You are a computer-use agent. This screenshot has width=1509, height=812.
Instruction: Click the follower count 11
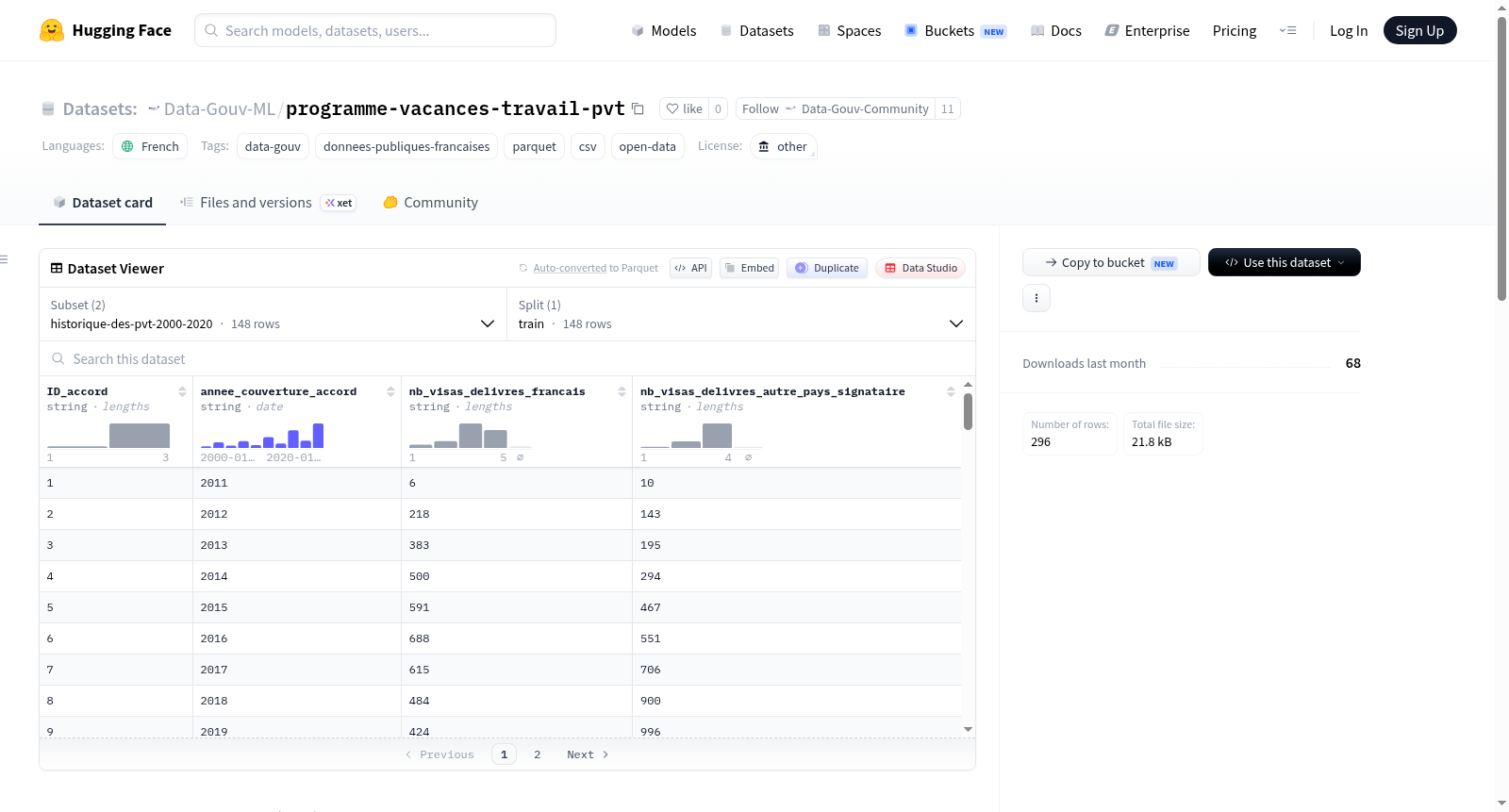pyautogui.click(x=947, y=108)
